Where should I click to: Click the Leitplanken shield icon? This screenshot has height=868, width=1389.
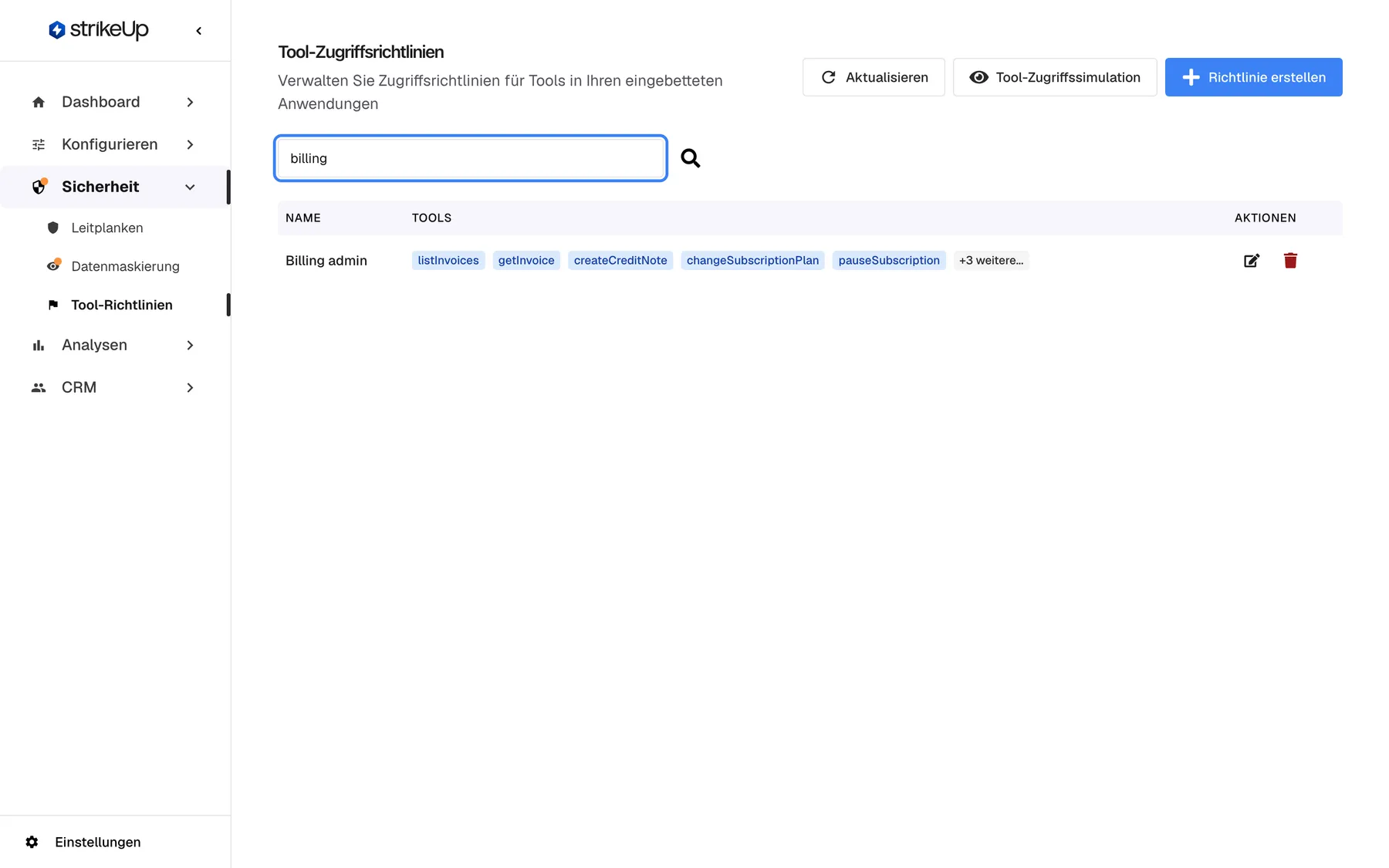click(53, 228)
